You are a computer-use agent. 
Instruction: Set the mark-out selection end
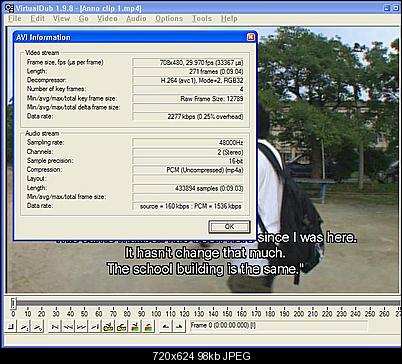coord(179,326)
